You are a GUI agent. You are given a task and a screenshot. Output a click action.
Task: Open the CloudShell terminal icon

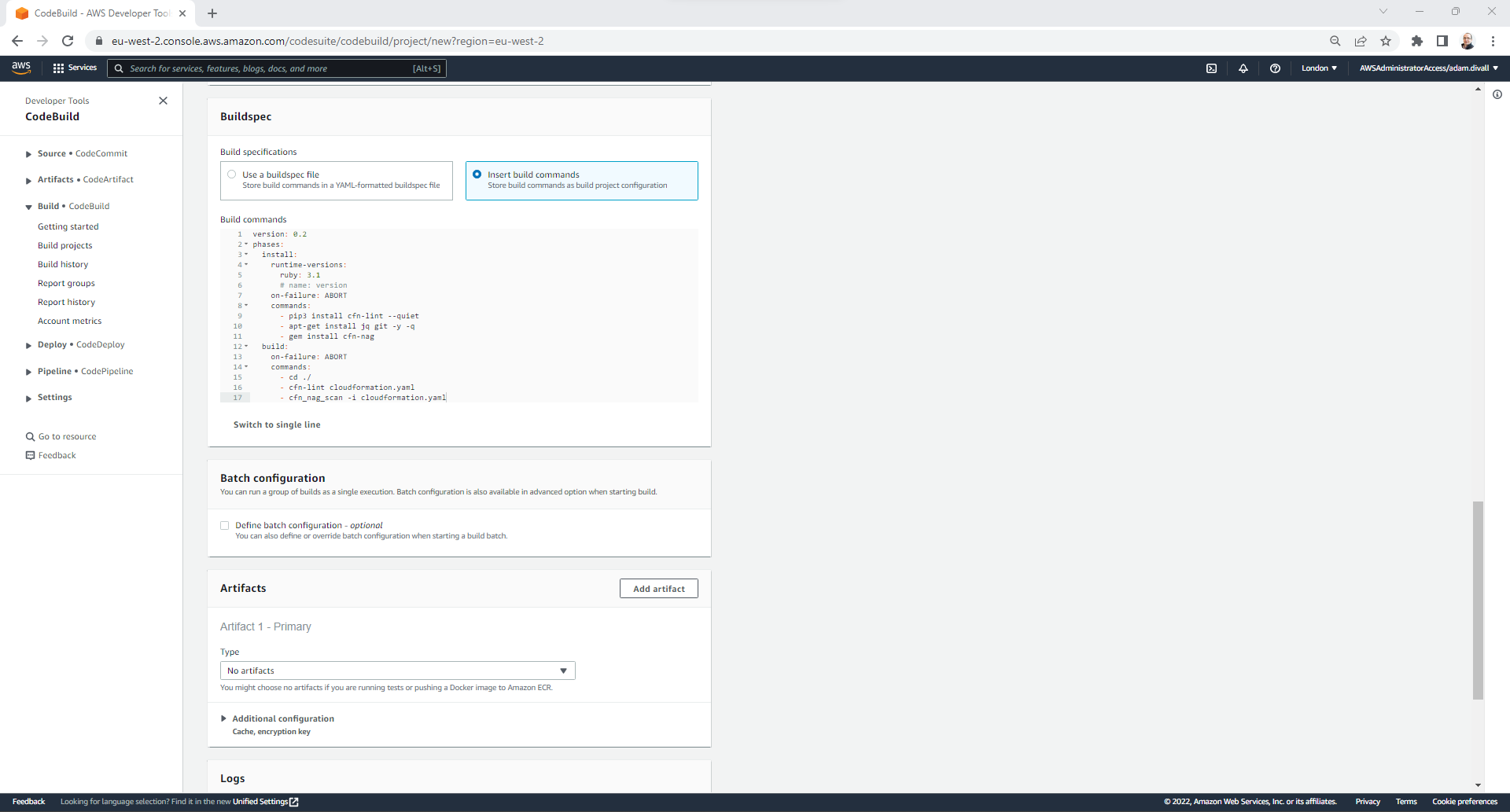[x=1211, y=68]
